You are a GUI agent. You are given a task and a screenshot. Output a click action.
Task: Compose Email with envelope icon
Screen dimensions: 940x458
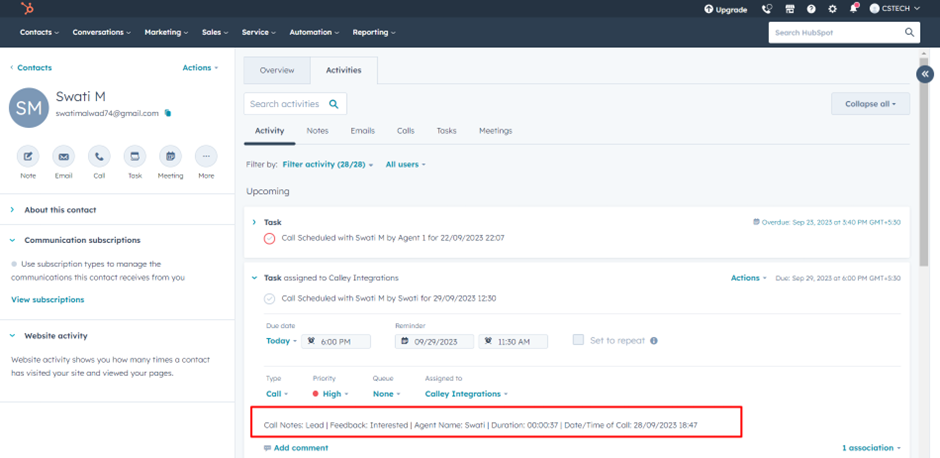pos(64,156)
